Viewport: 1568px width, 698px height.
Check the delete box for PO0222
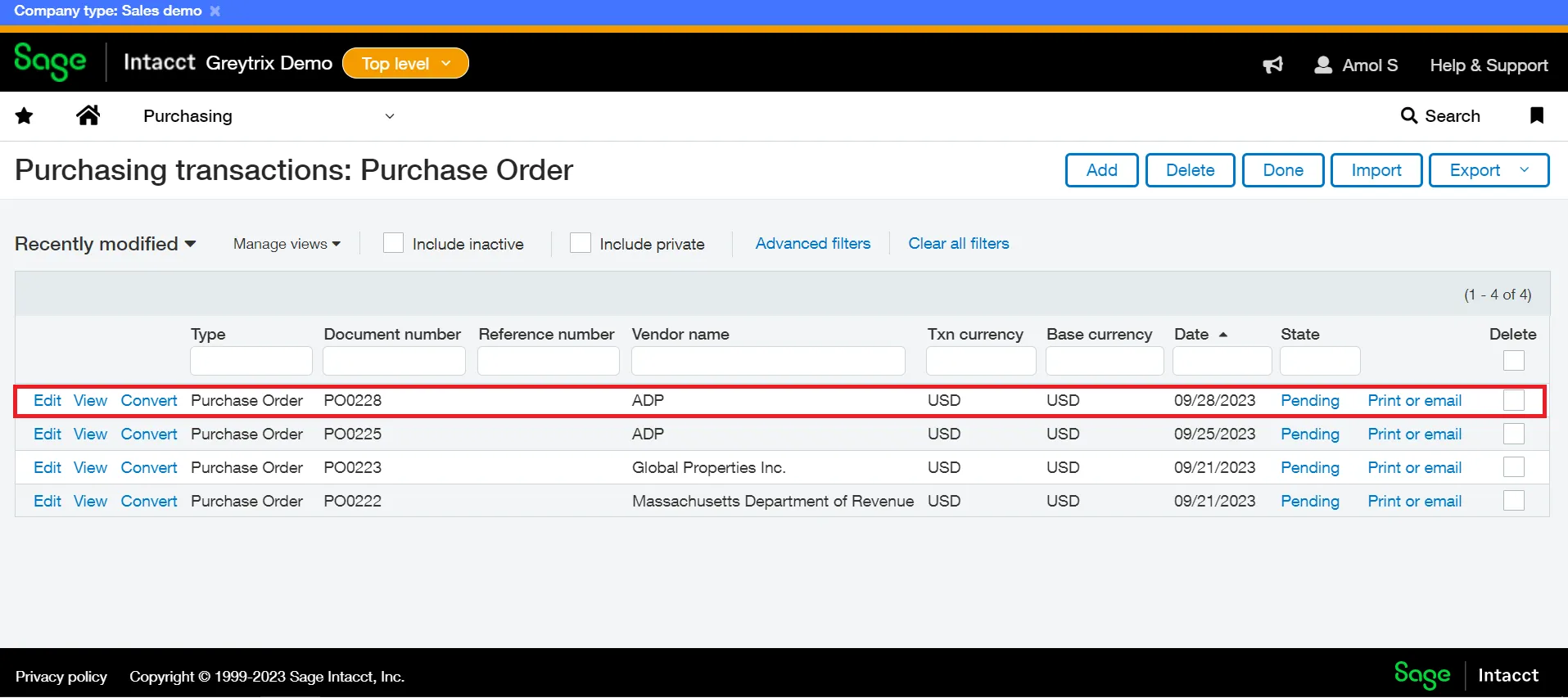pyautogui.click(x=1514, y=501)
